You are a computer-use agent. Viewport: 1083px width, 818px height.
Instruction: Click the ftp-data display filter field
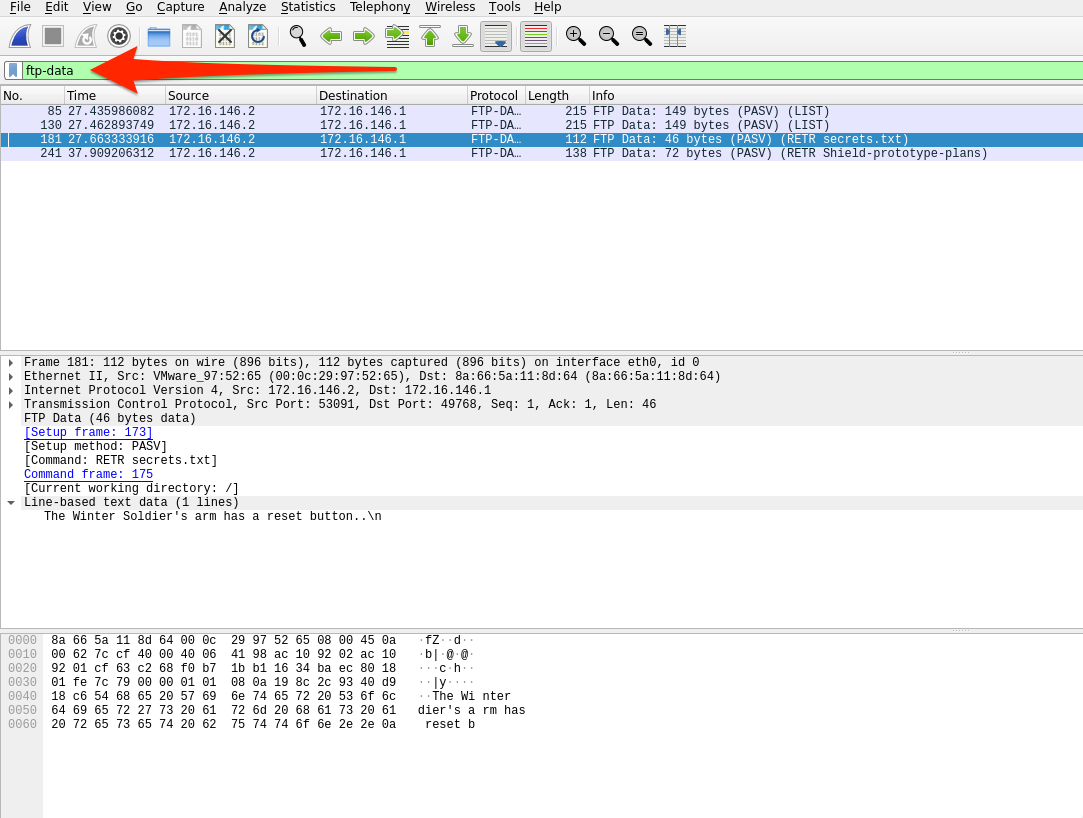(500, 70)
